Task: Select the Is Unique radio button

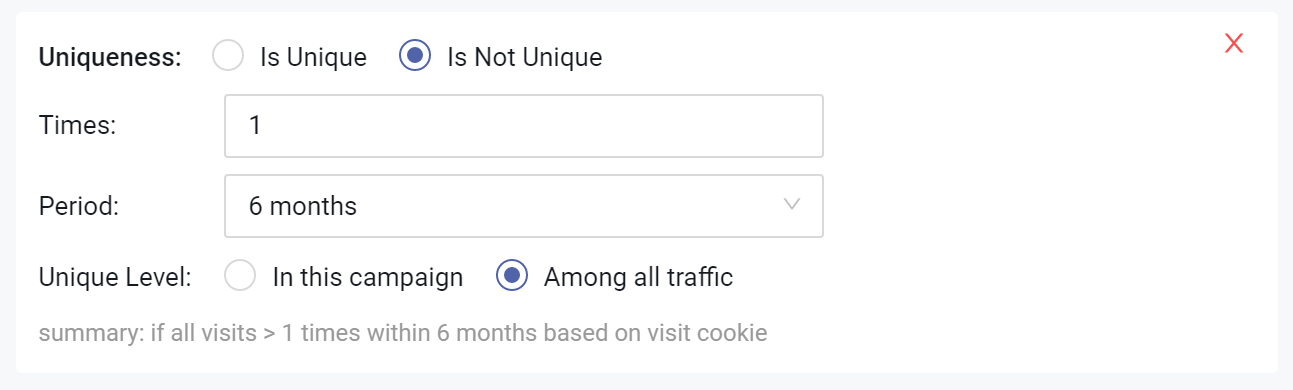Action: pos(228,57)
